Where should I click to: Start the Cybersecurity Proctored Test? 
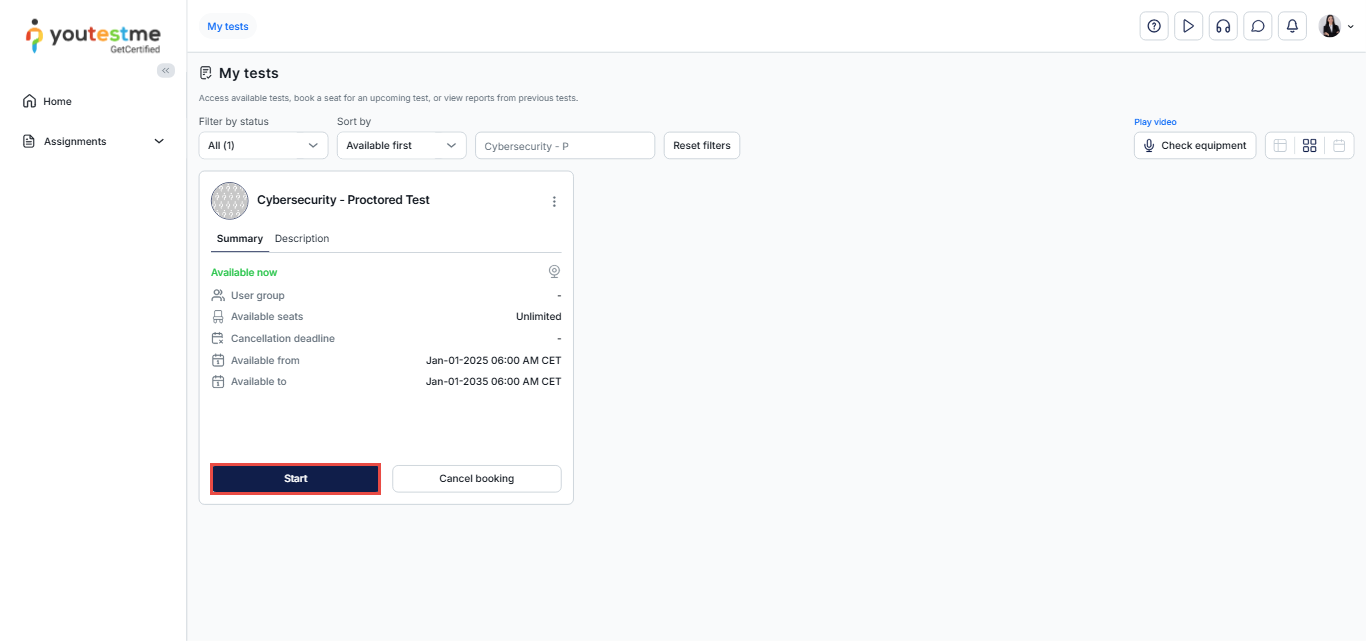(x=295, y=479)
